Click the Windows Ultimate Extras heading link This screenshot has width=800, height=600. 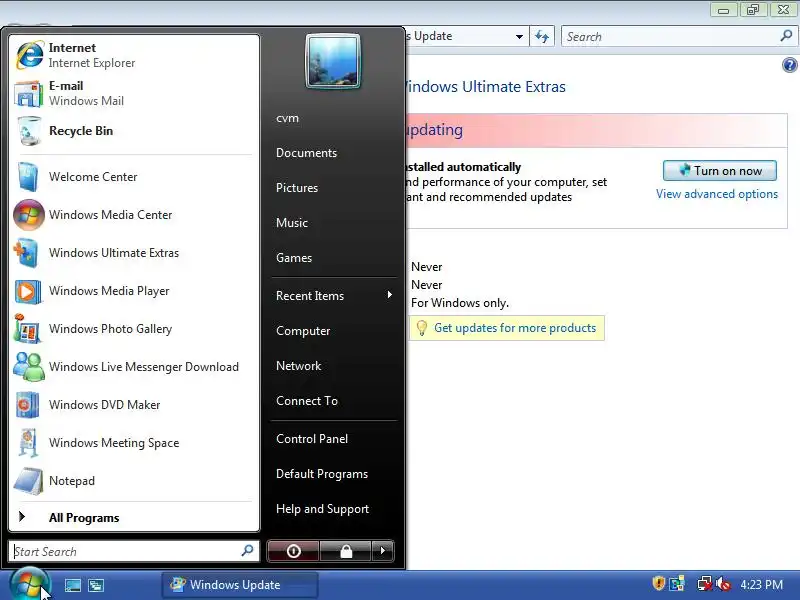(485, 87)
